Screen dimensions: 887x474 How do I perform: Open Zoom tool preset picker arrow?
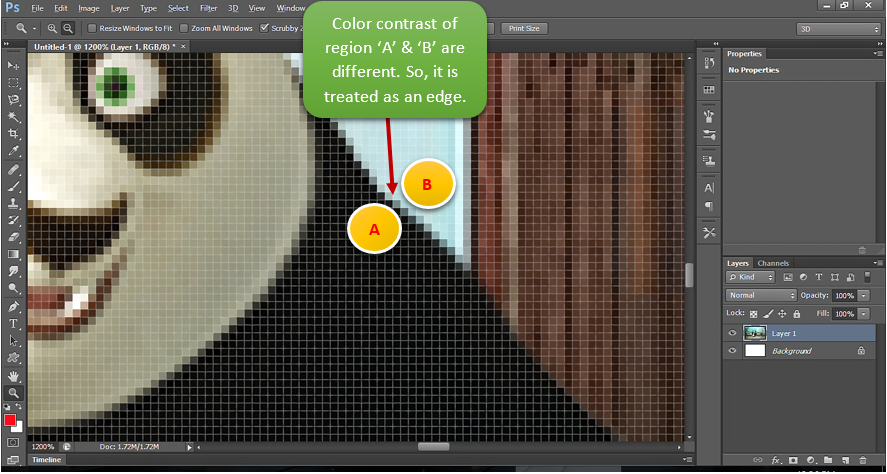tap(35, 28)
